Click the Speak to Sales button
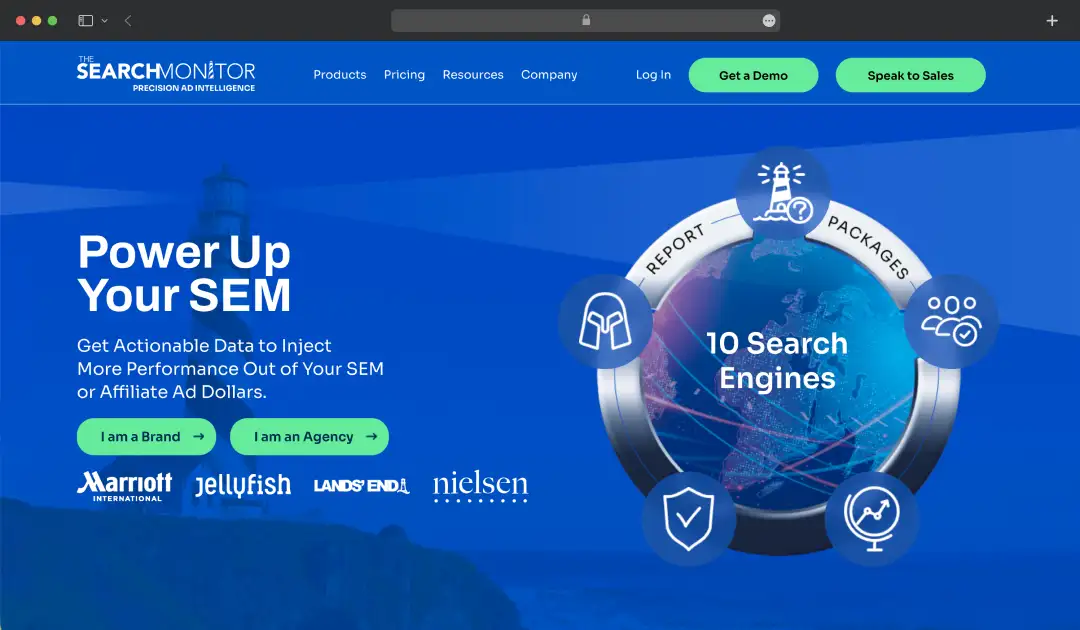Screen dimensions: 1080x630 pyautogui.click(x=911, y=75)
